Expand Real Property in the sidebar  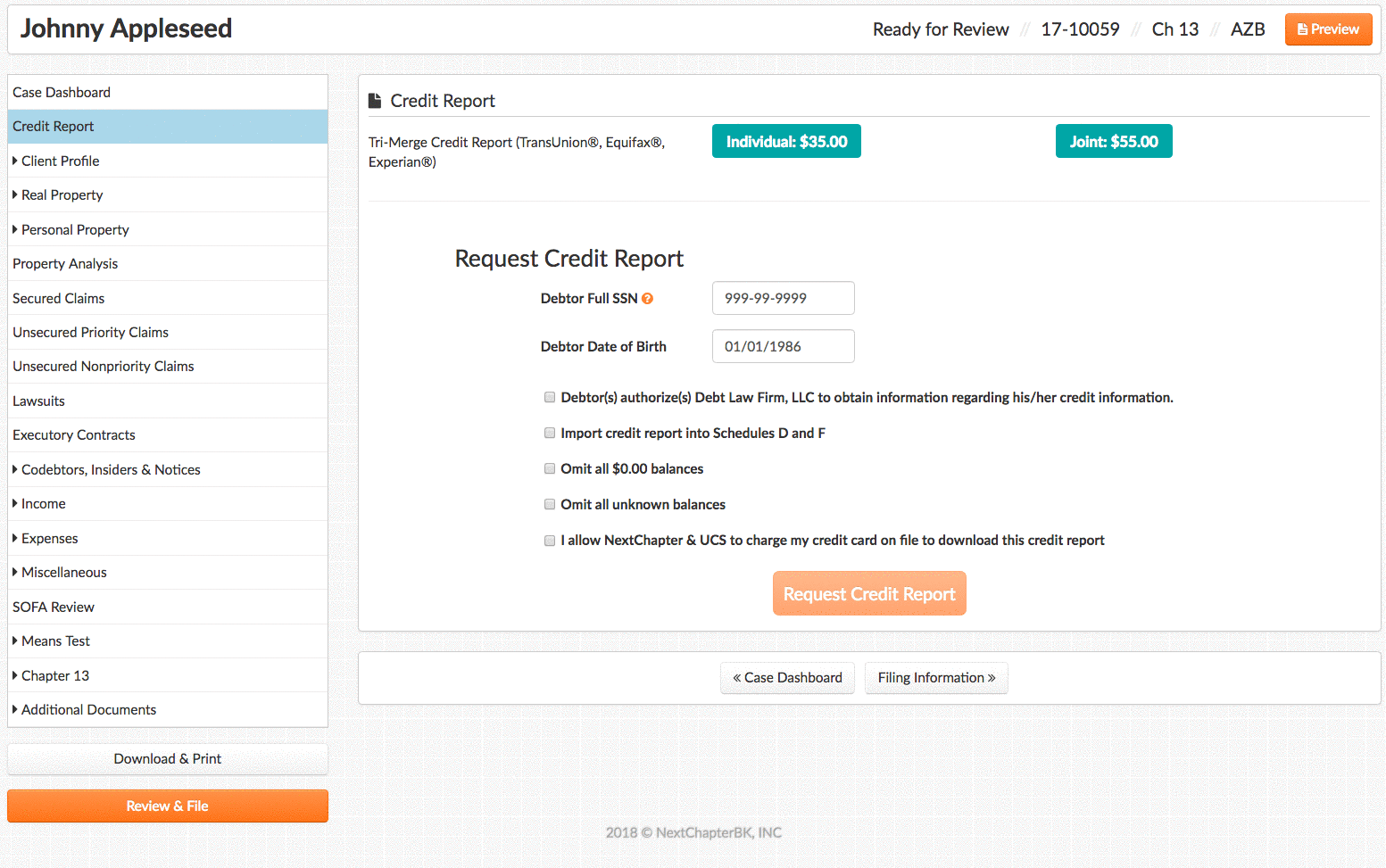coord(62,195)
